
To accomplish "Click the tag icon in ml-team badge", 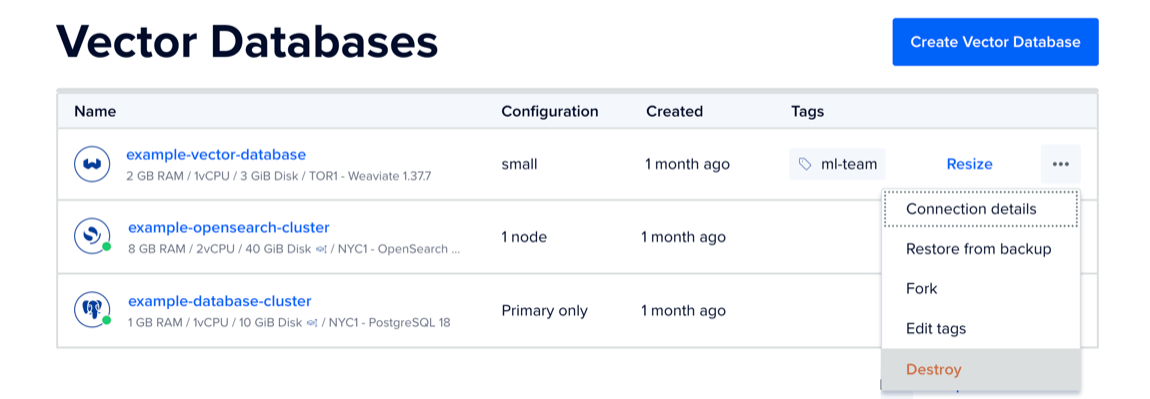I will point(805,164).
